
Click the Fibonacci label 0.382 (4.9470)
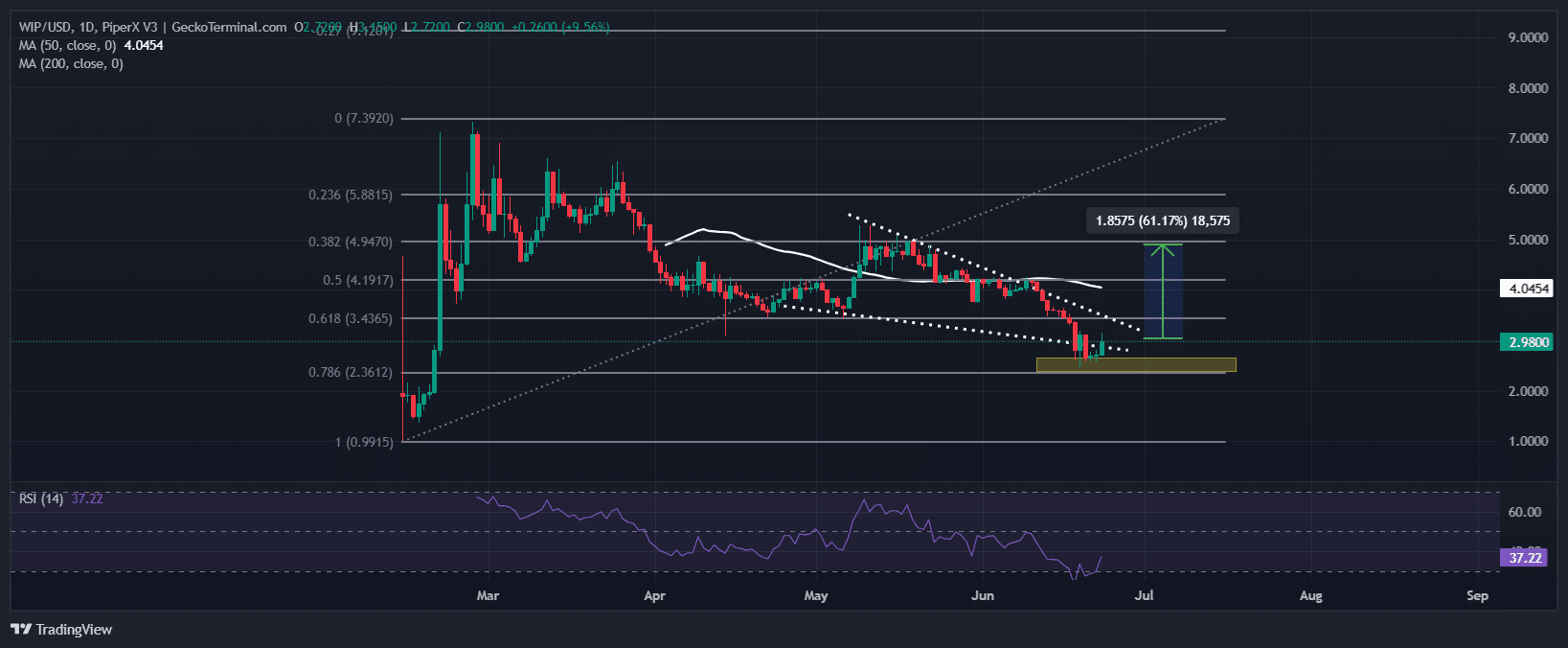coord(350,242)
